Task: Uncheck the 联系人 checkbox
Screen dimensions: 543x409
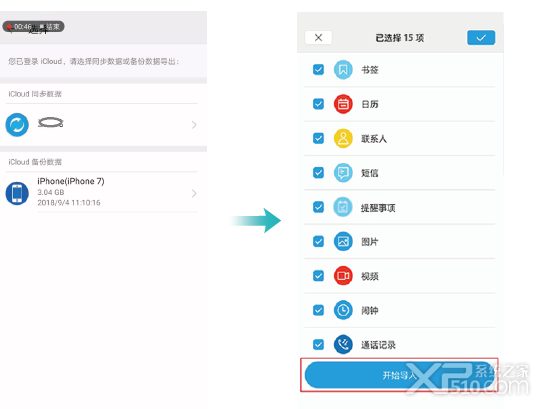Action: tap(318, 138)
